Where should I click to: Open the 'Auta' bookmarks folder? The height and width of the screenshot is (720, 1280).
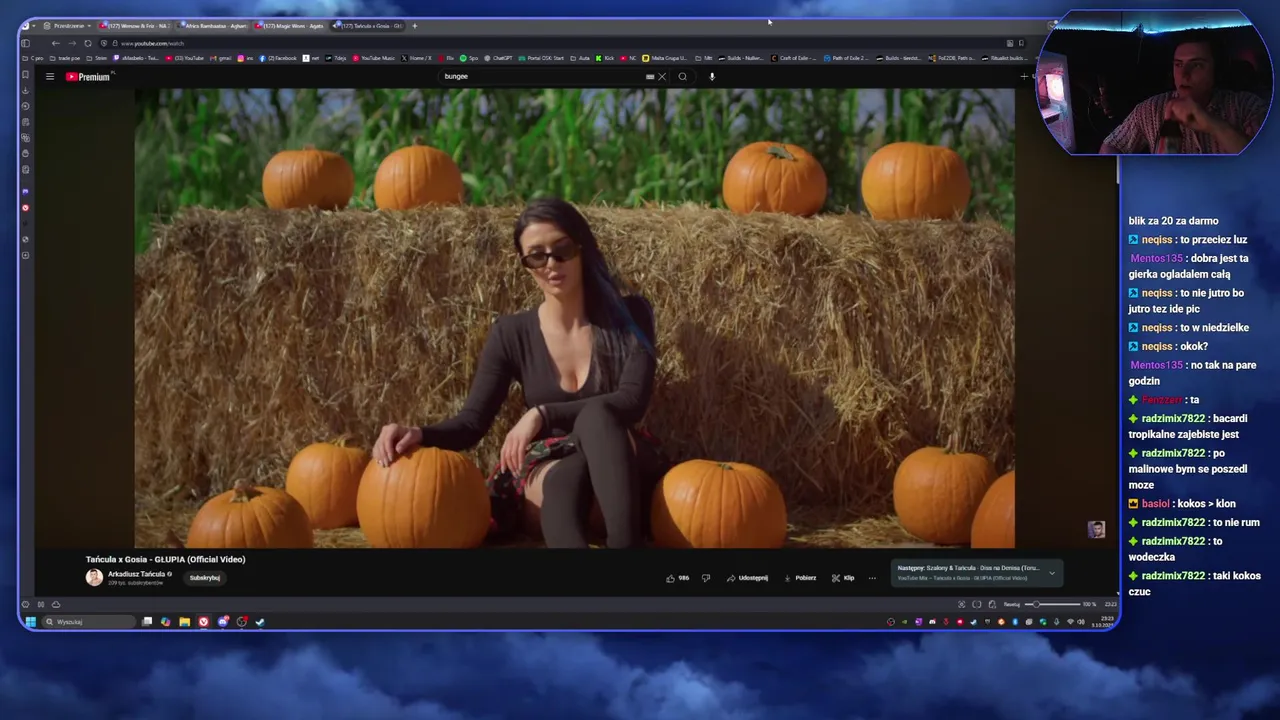579,58
